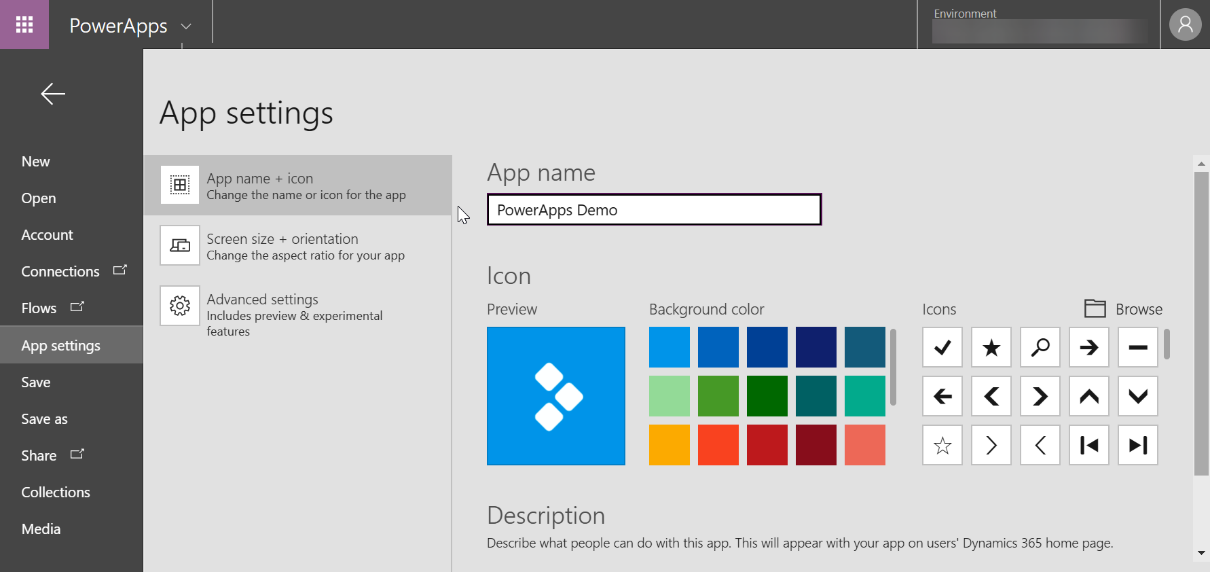Expand the PowerApps header dropdown chevron
Viewport: 1210px width, 572px height.
coord(186,26)
